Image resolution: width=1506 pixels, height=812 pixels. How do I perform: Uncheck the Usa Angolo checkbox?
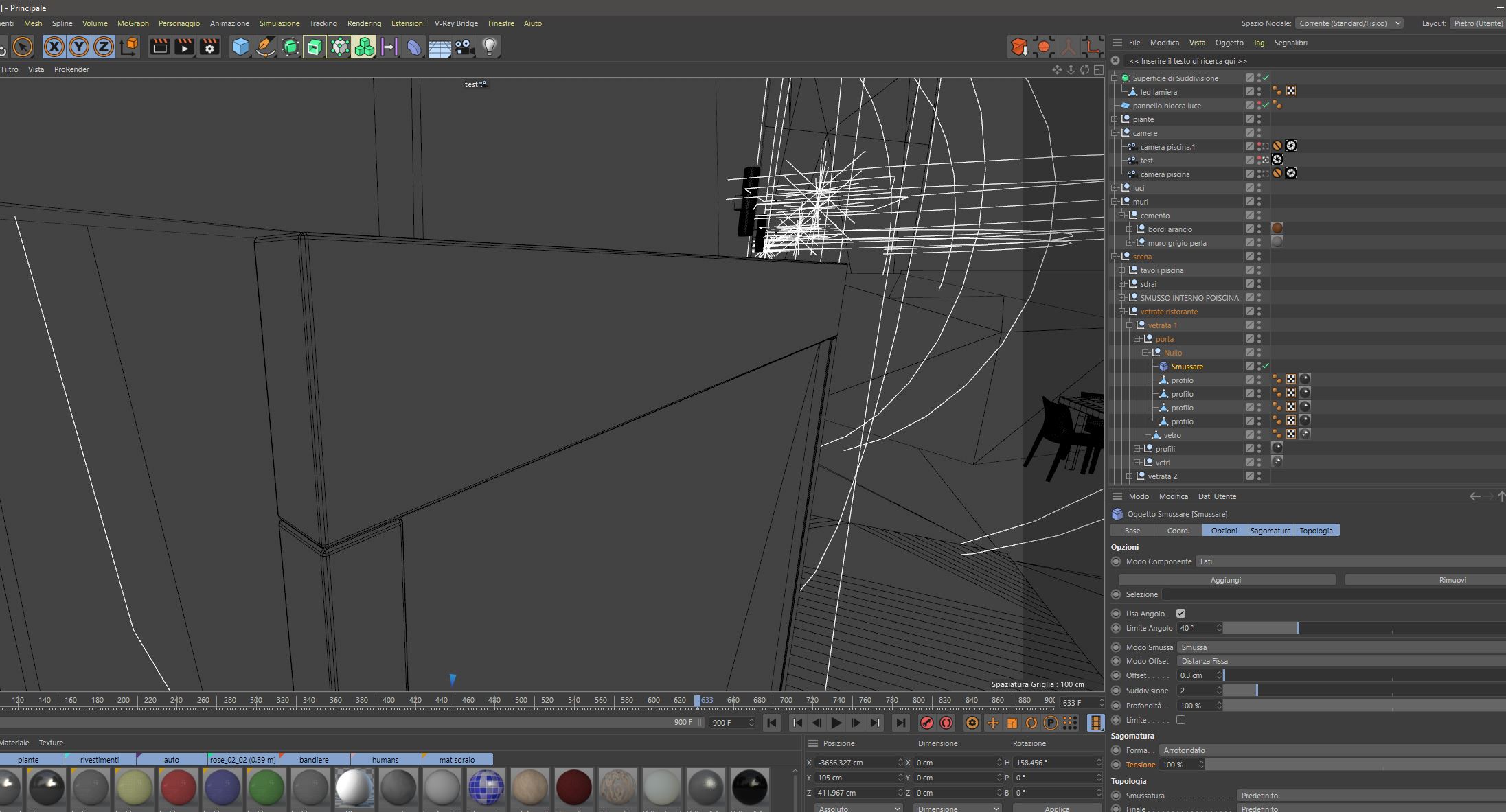click(1180, 614)
